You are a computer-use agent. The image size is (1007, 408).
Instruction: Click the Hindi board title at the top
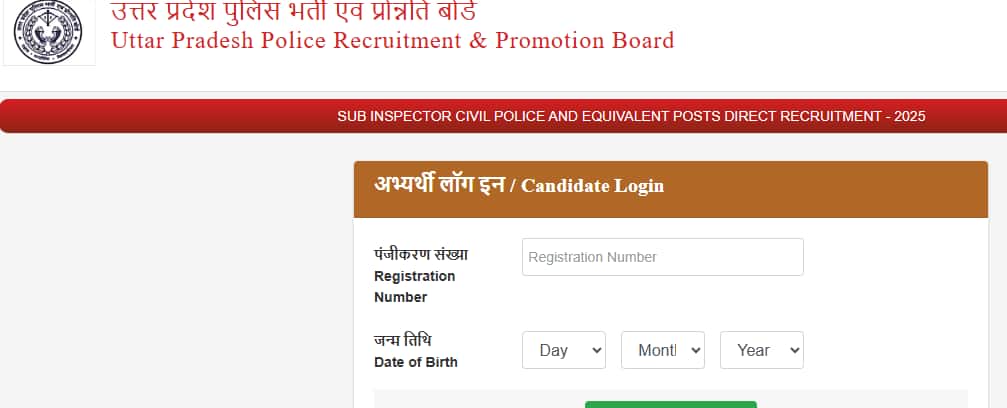point(293,11)
